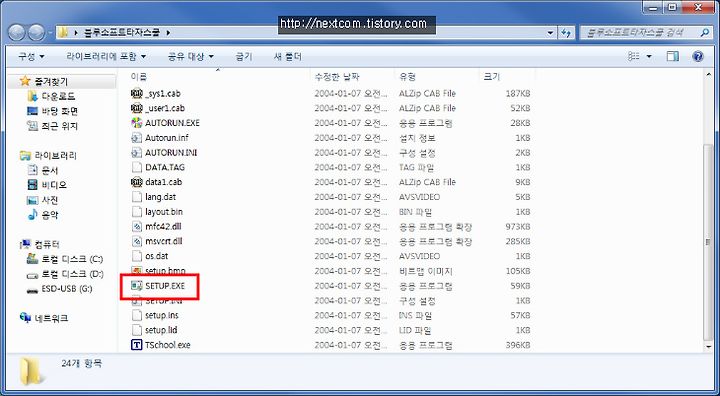Click the SETUP.EXE installer icon
The image size is (720, 396).
click(x=136, y=286)
